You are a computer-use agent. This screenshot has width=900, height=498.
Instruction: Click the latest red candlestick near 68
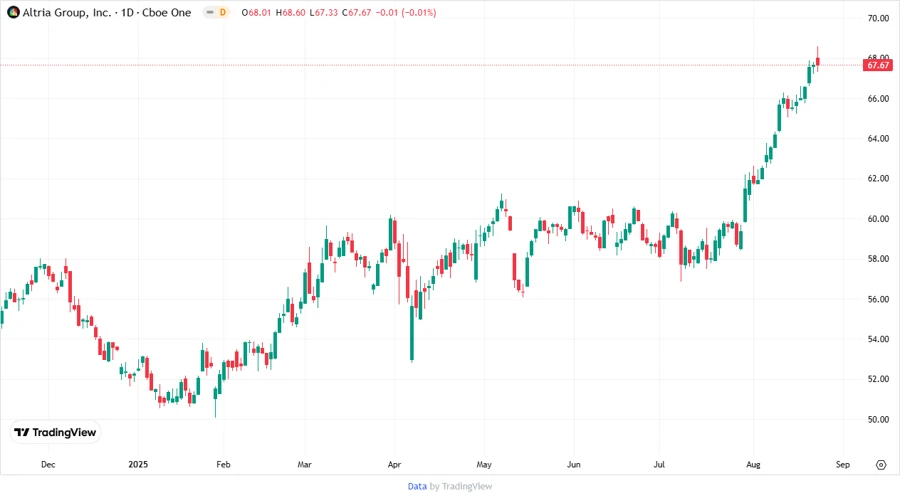pos(817,61)
